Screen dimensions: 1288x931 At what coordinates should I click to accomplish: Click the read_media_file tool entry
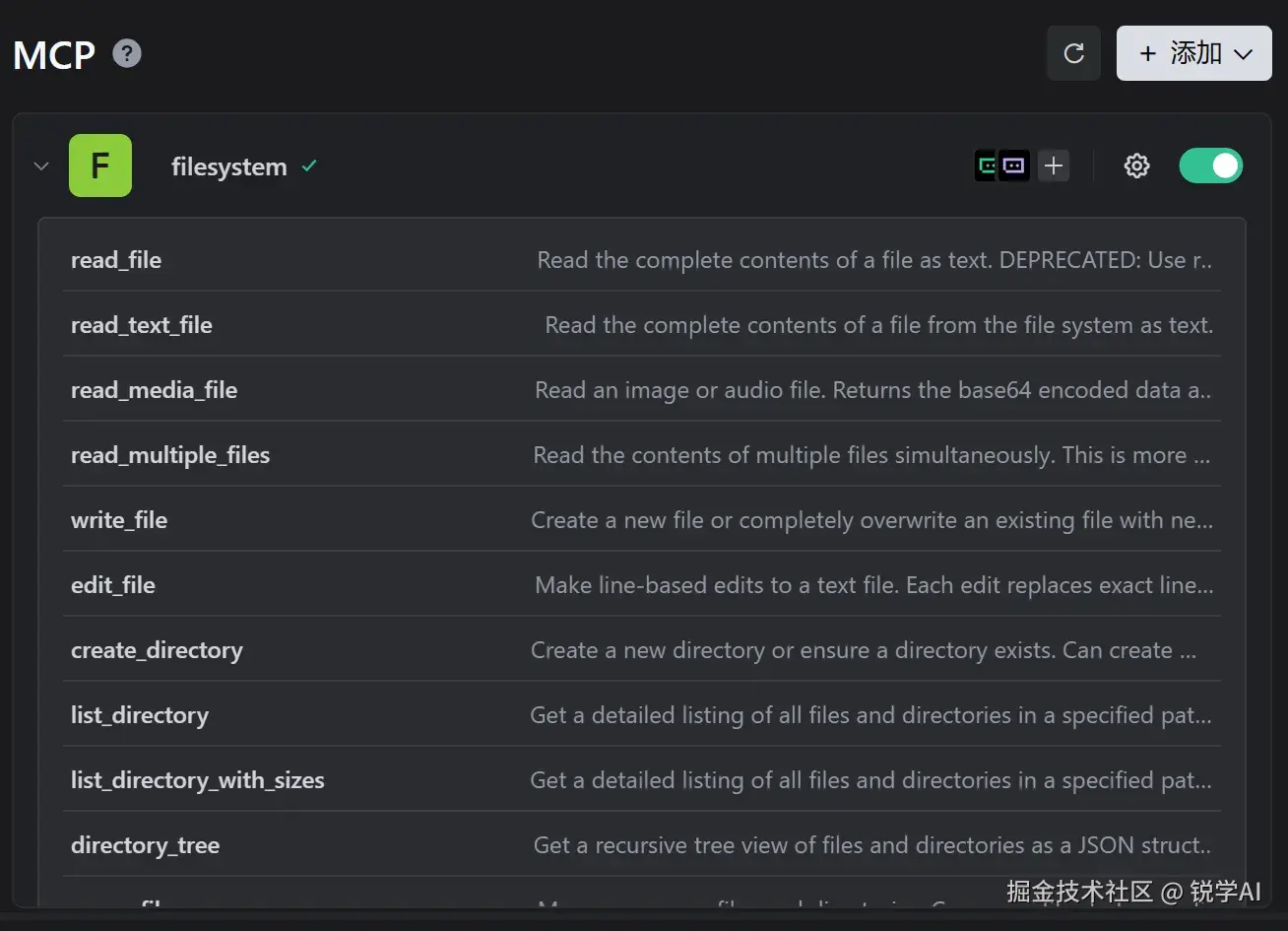coord(155,390)
